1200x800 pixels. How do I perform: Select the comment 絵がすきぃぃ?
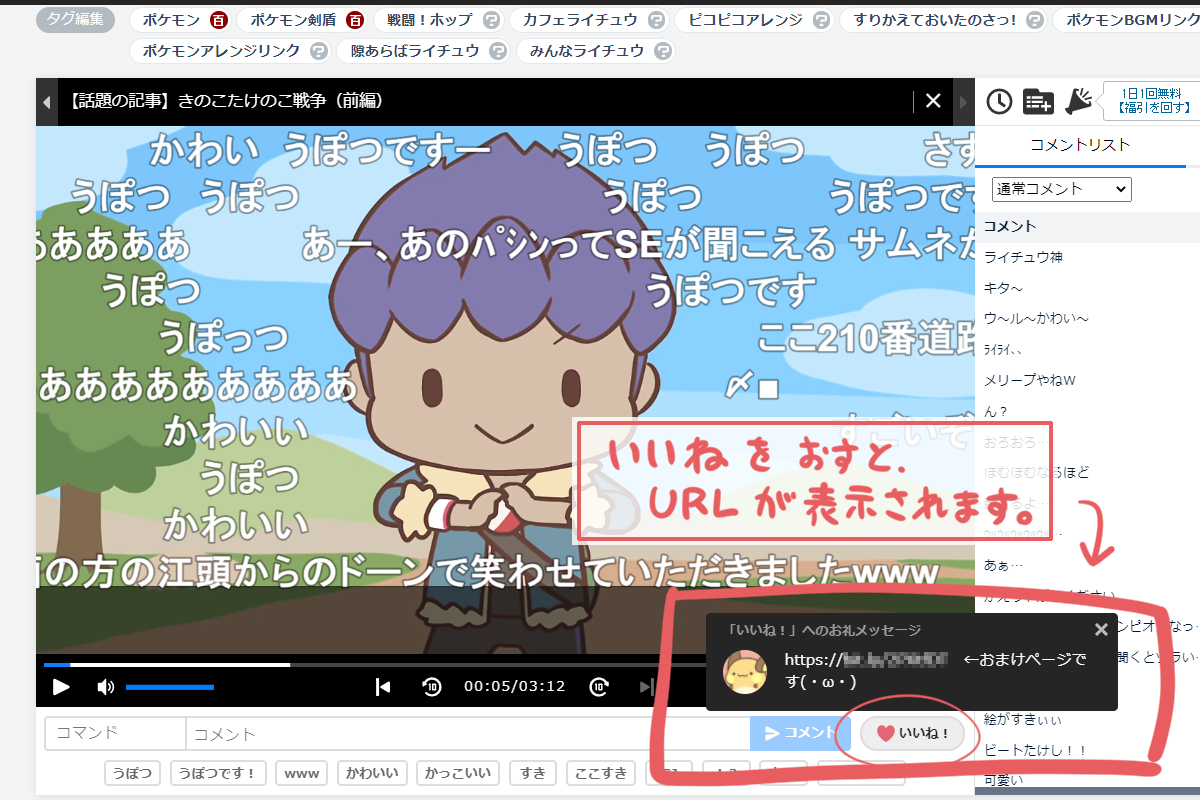pyautogui.click(x=1023, y=719)
